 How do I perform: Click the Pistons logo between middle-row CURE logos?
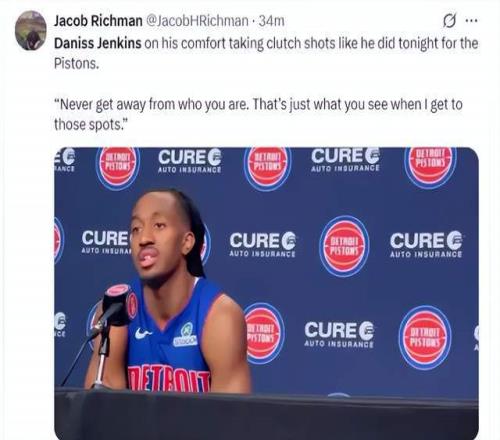[344, 246]
